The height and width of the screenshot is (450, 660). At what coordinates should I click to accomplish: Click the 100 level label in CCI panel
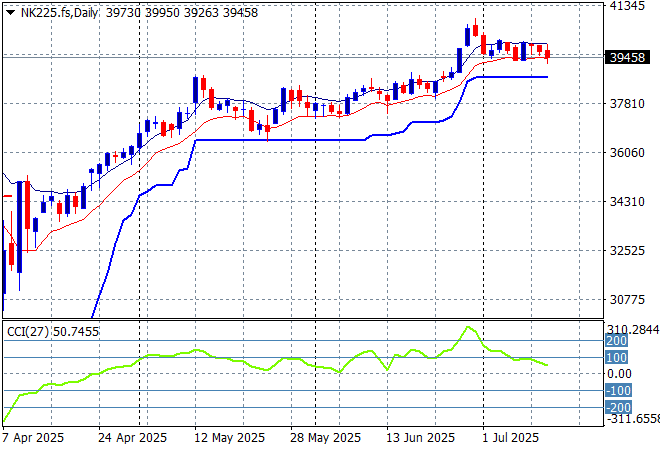617,357
